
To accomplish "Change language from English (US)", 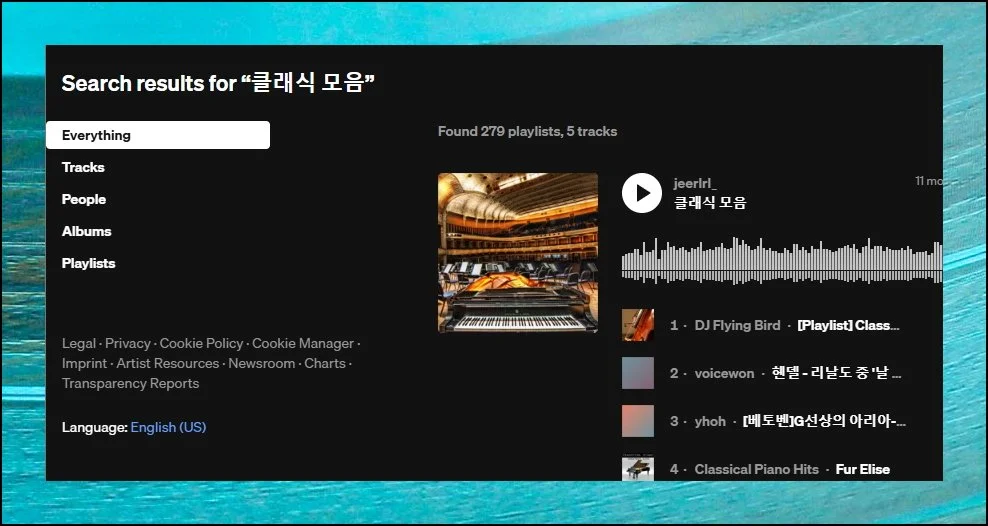I will tap(168, 427).
